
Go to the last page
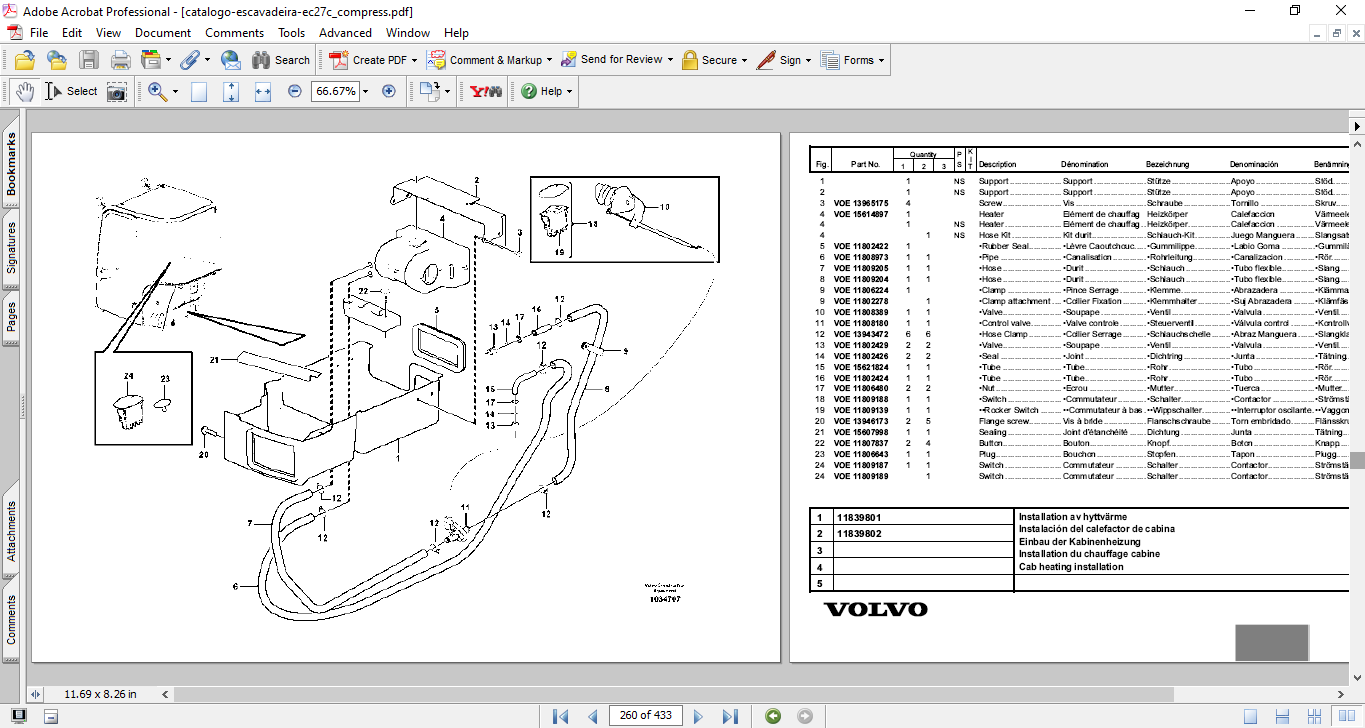(730, 716)
